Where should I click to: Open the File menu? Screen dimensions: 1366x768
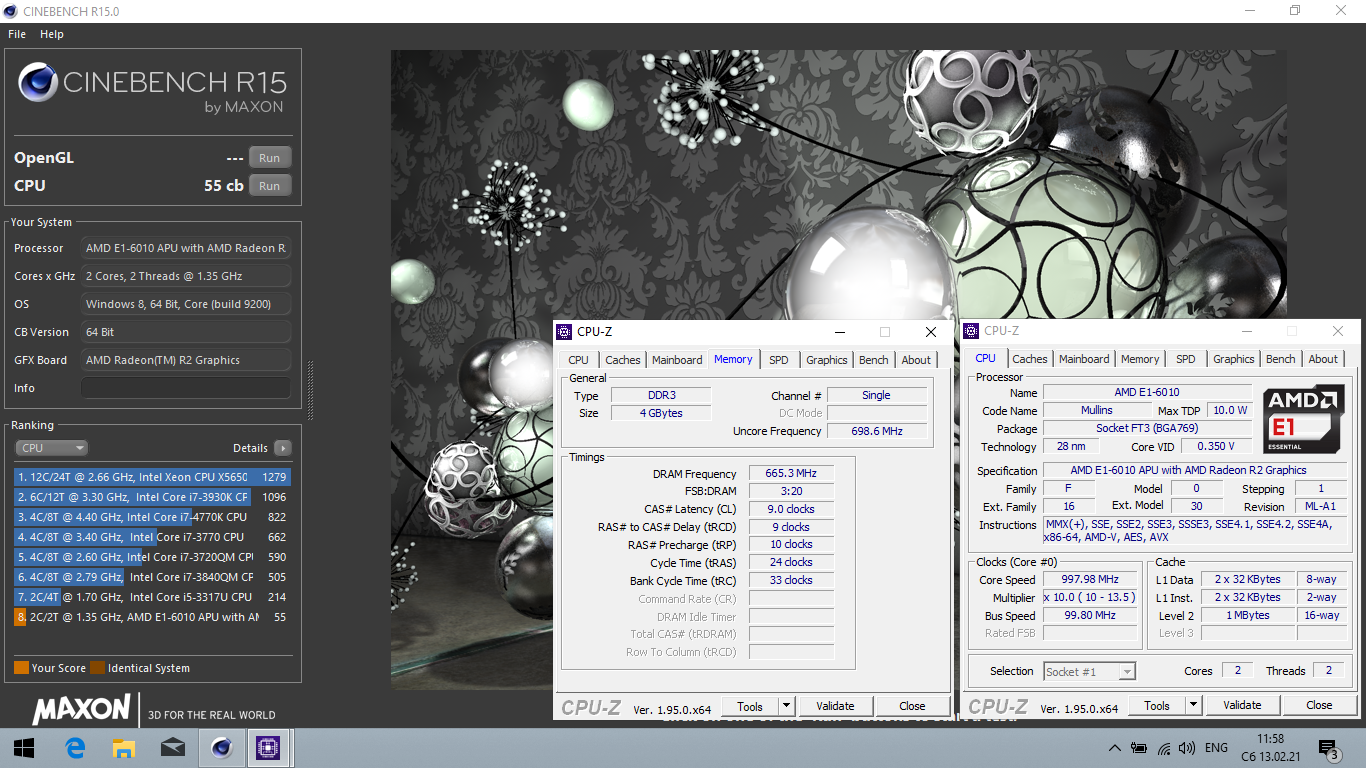(x=17, y=34)
